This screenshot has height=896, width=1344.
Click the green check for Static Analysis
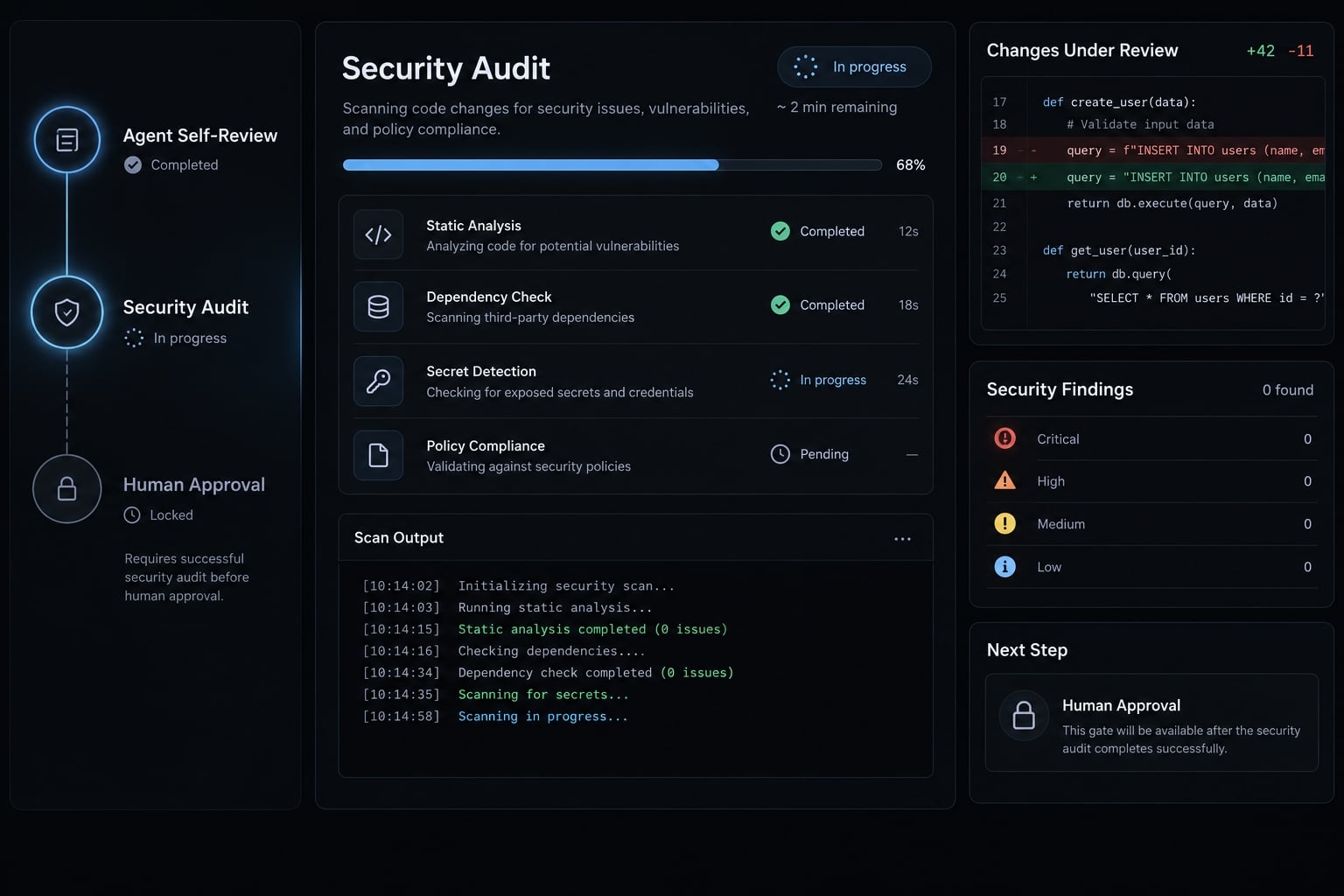click(x=780, y=231)
